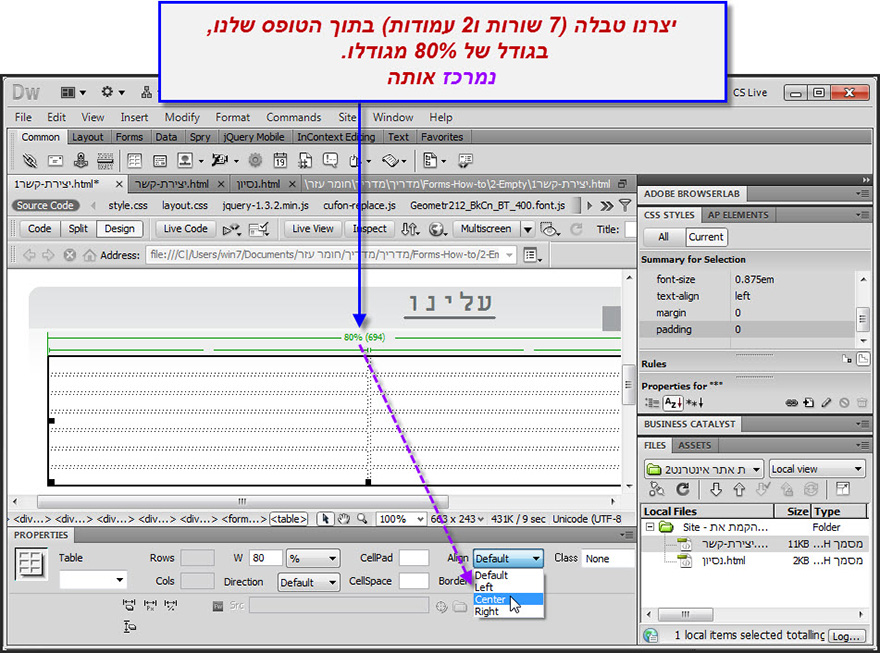Click the Clear Column Widths icon
This screenshot has width=880, height=653.
pyautogui.click(x=129, y=605)
